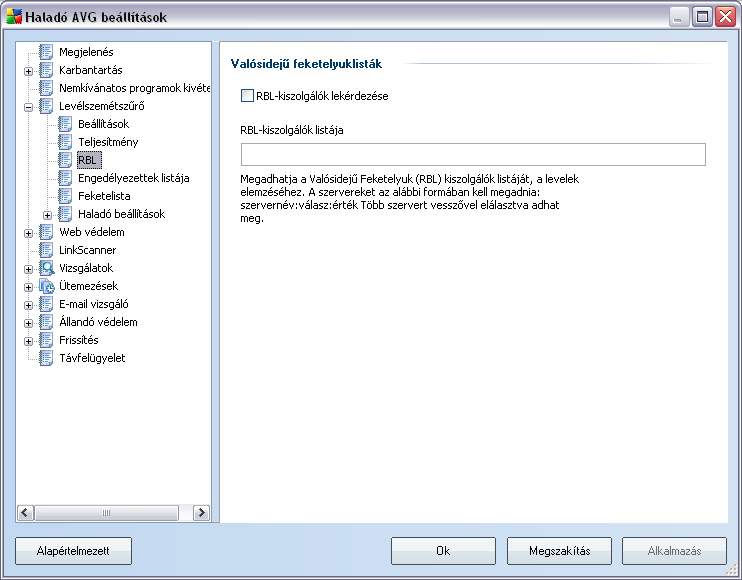Click the Alapértelmezett button
This screenshot has height=580, width=742.
pyautogui.click(x=73, y=551)
